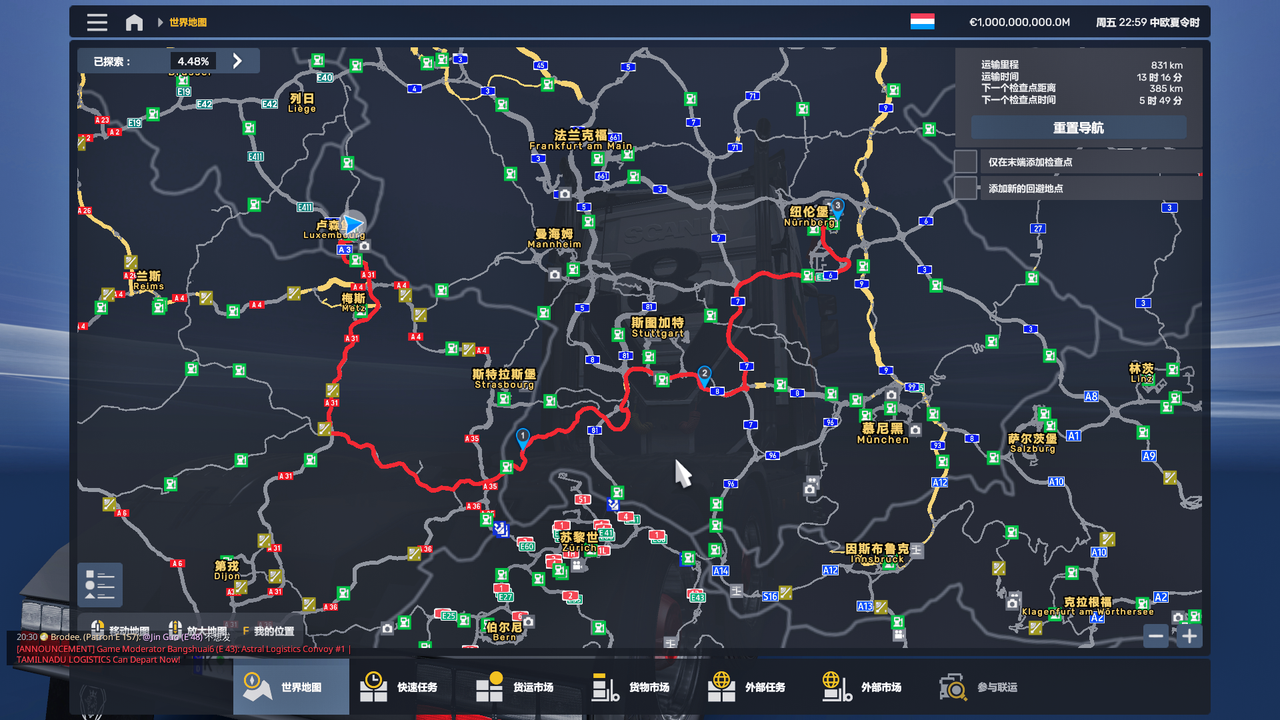Click the ferry port icon north of Zürich
1280x720 pixels.
click(x=612, y=504)
